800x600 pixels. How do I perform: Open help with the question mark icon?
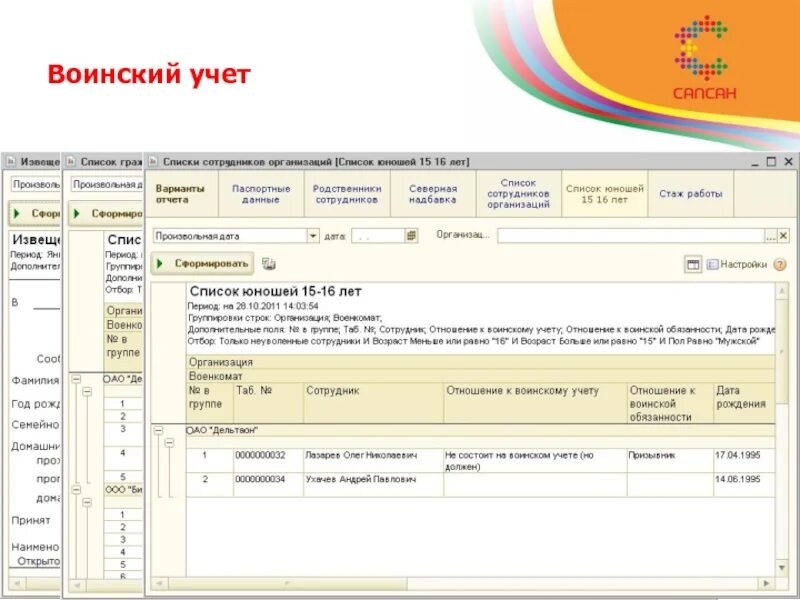[x=780, y=264]
